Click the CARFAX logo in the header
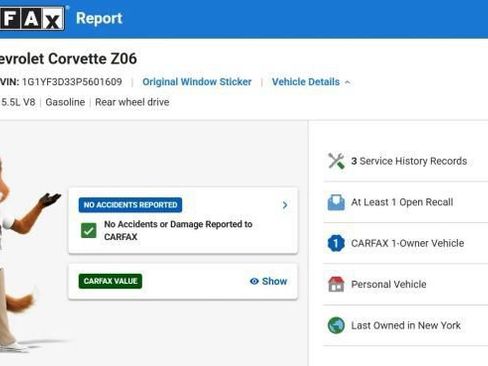488x366 pixels. [x=32, y=19]
